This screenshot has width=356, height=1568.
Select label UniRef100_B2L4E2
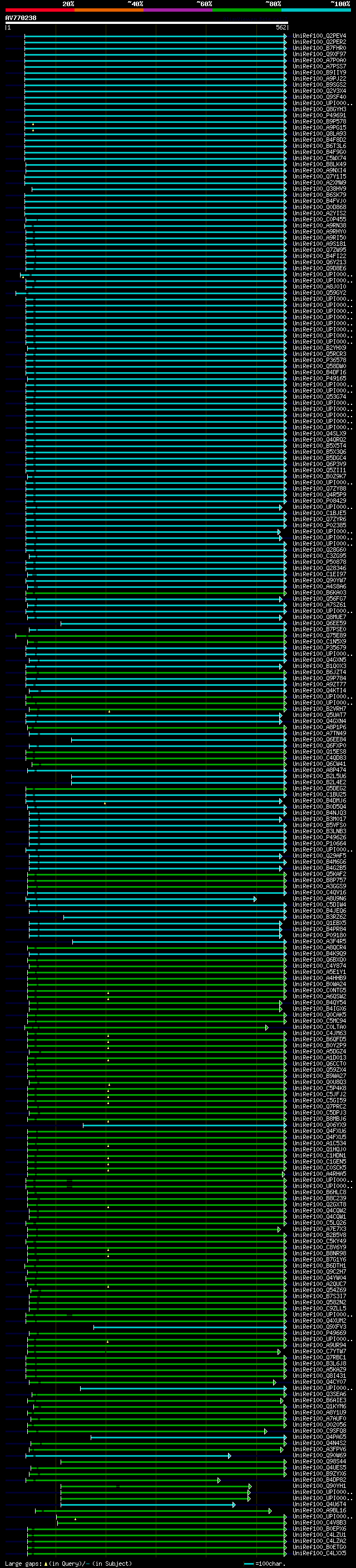[x=319, y=783]
